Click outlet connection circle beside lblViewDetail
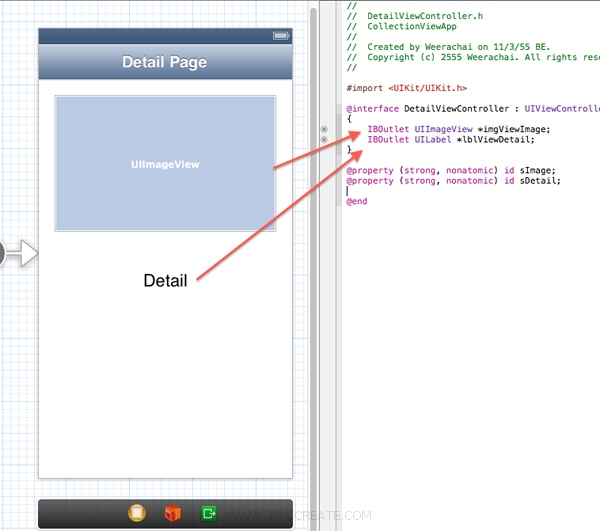 coord(324,140)
